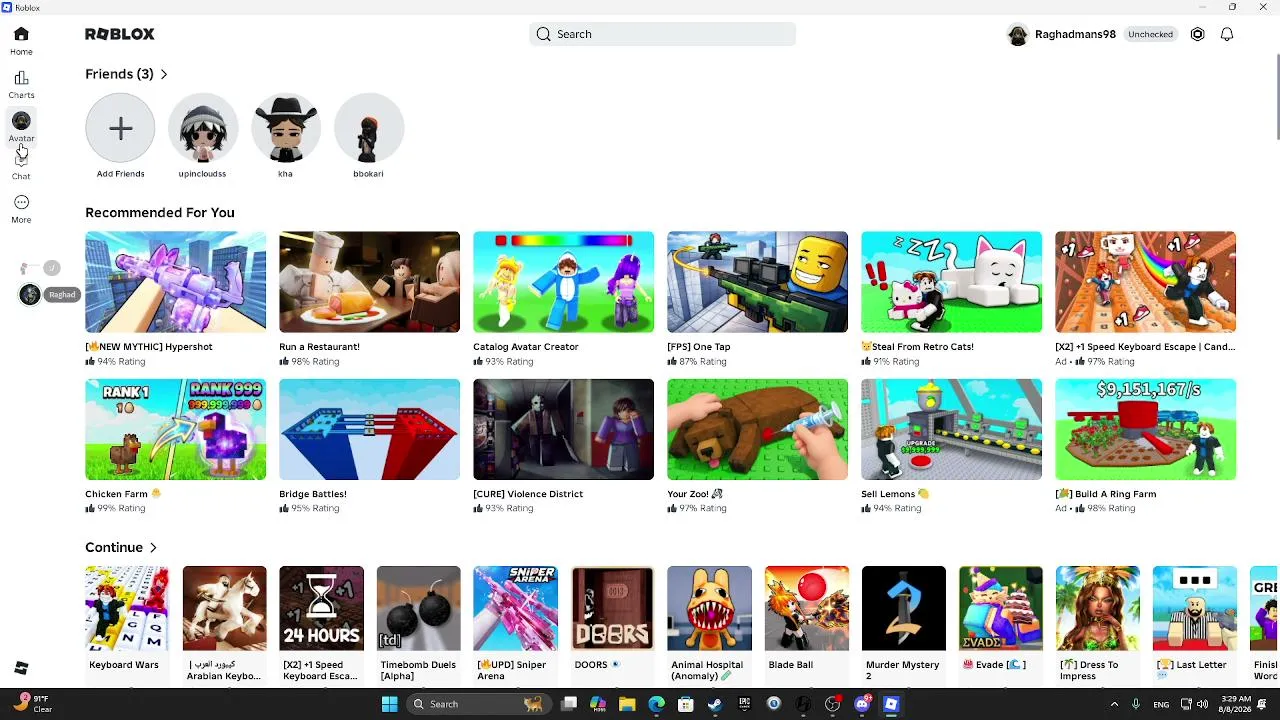This screenshot has height=720, width=1280.
Task: Continue playing Dress To Impress
Action: coord(1097,608)
